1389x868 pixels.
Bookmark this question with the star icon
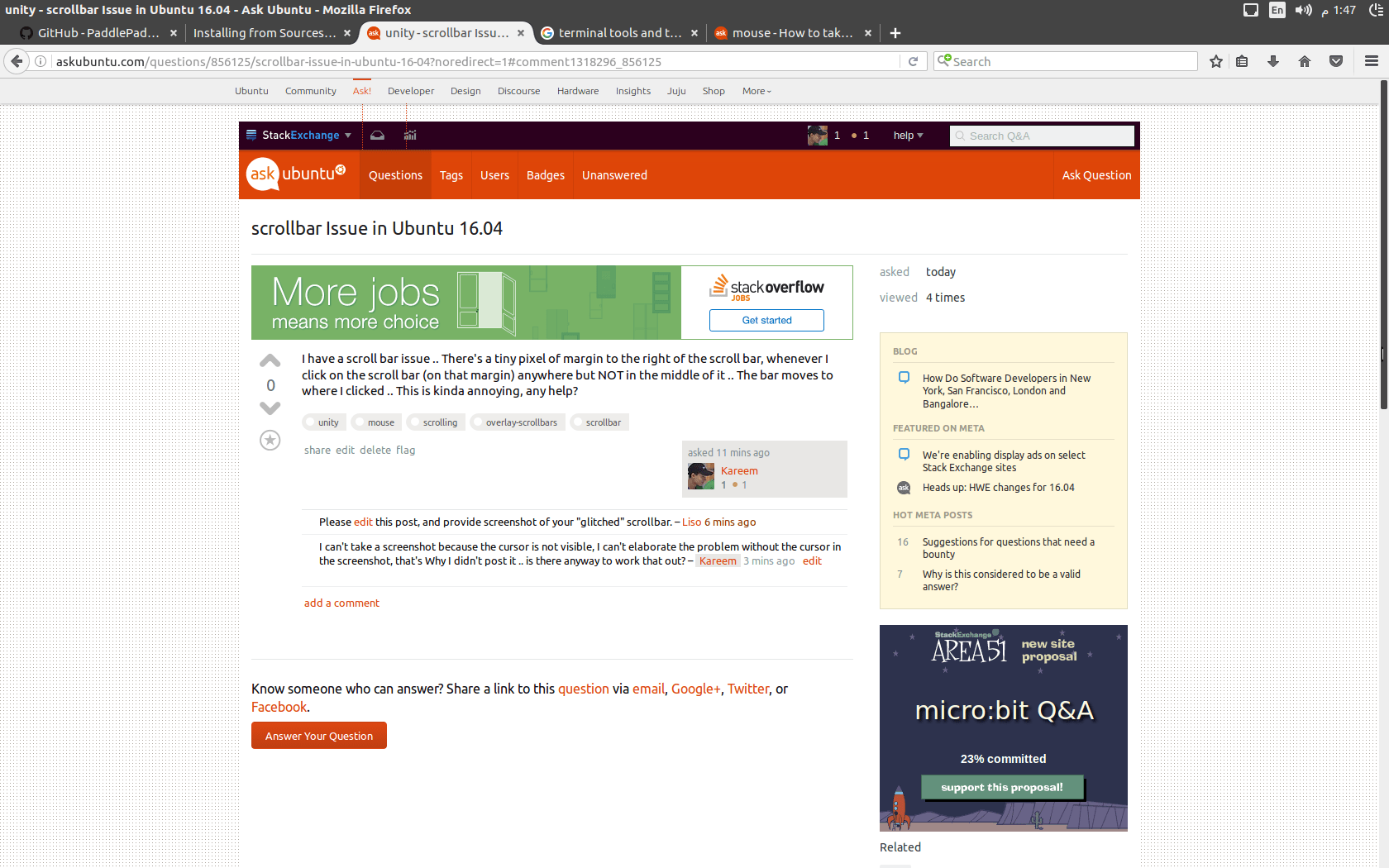click(1215, 61)
